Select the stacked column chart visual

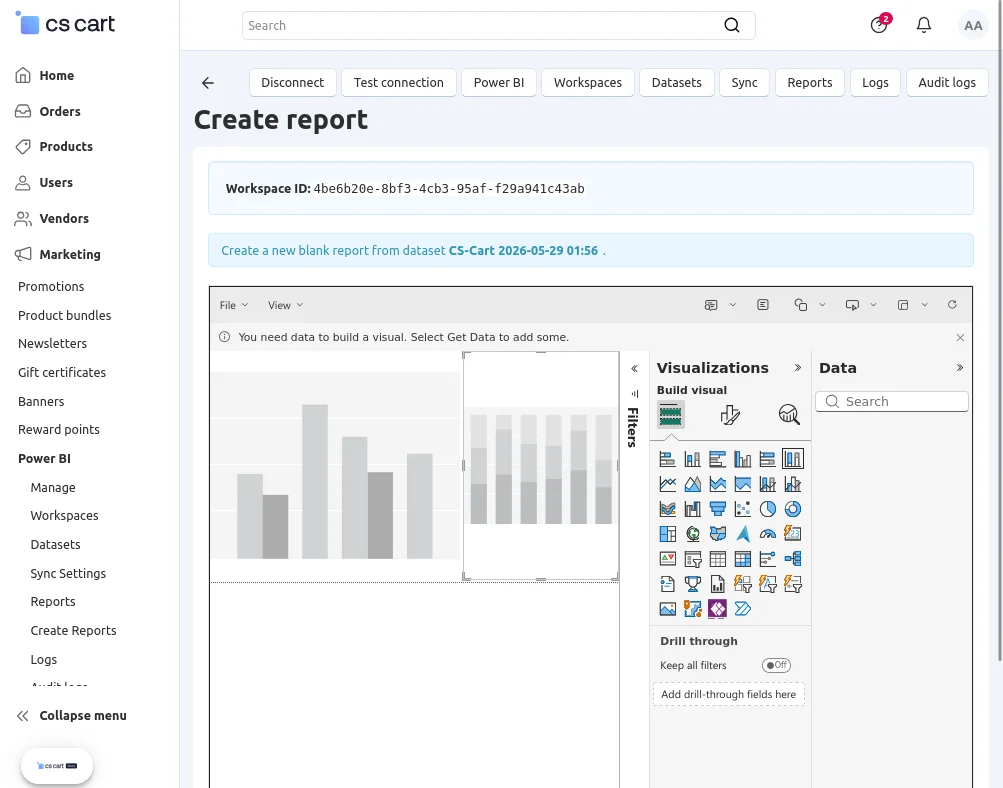click(692, 459)
